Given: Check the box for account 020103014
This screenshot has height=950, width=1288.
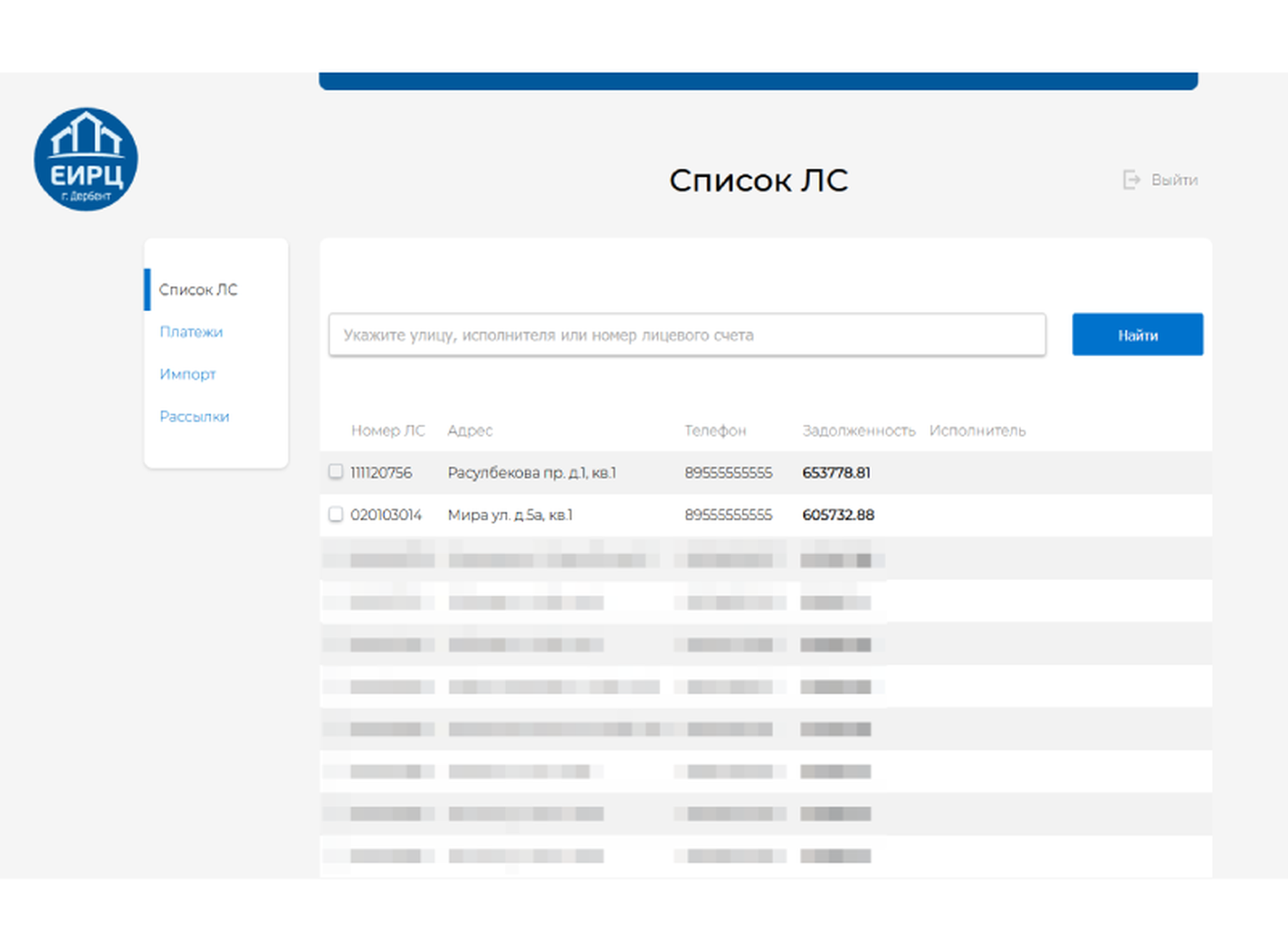Looking at the screenshot, I should click(x=336, y=514).
